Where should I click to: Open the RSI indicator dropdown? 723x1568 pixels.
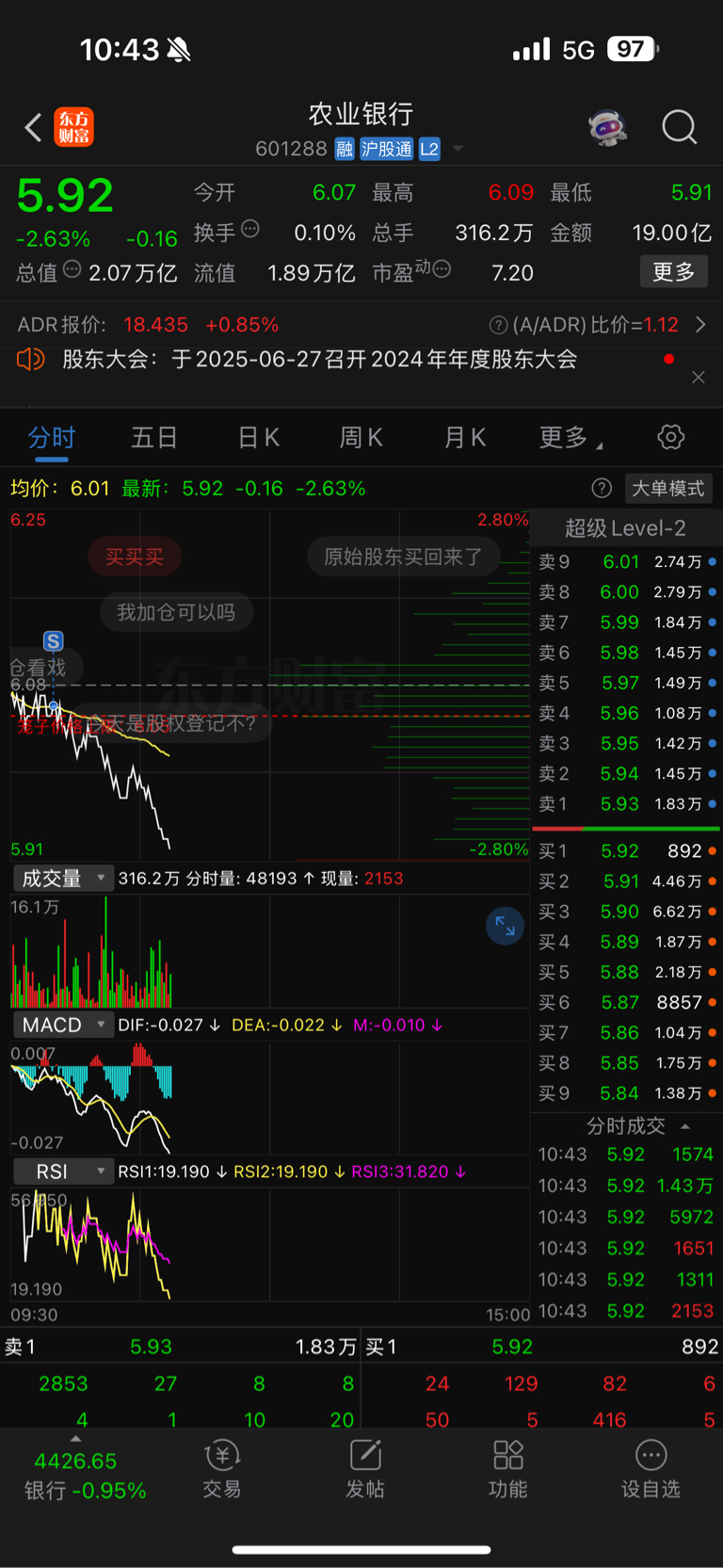pos(63,1172)
